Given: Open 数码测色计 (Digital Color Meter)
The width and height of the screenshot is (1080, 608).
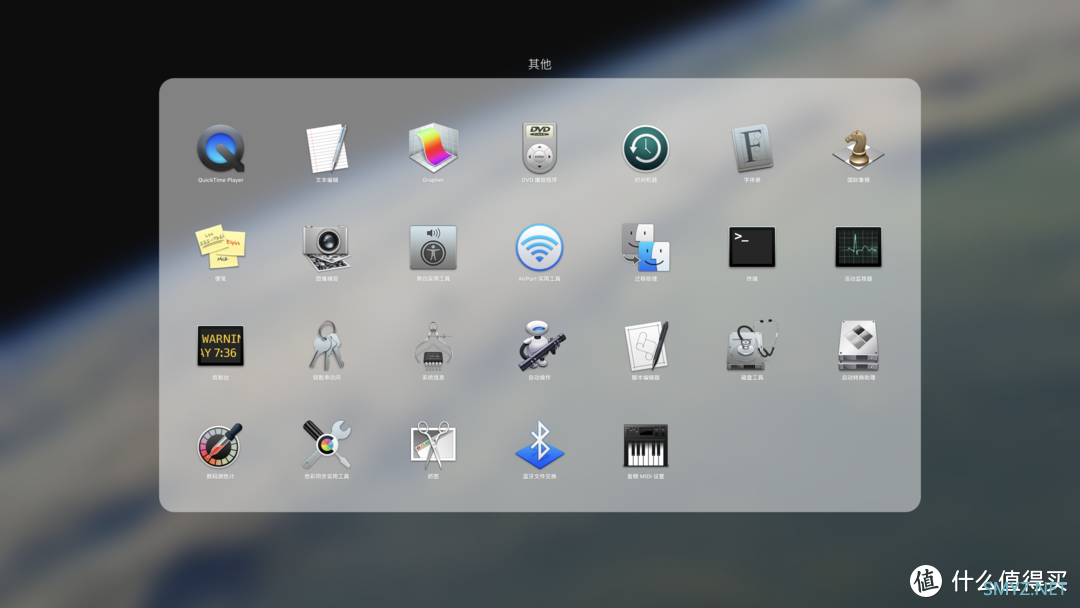Looking at the screenshot, I should pos(220,445).
